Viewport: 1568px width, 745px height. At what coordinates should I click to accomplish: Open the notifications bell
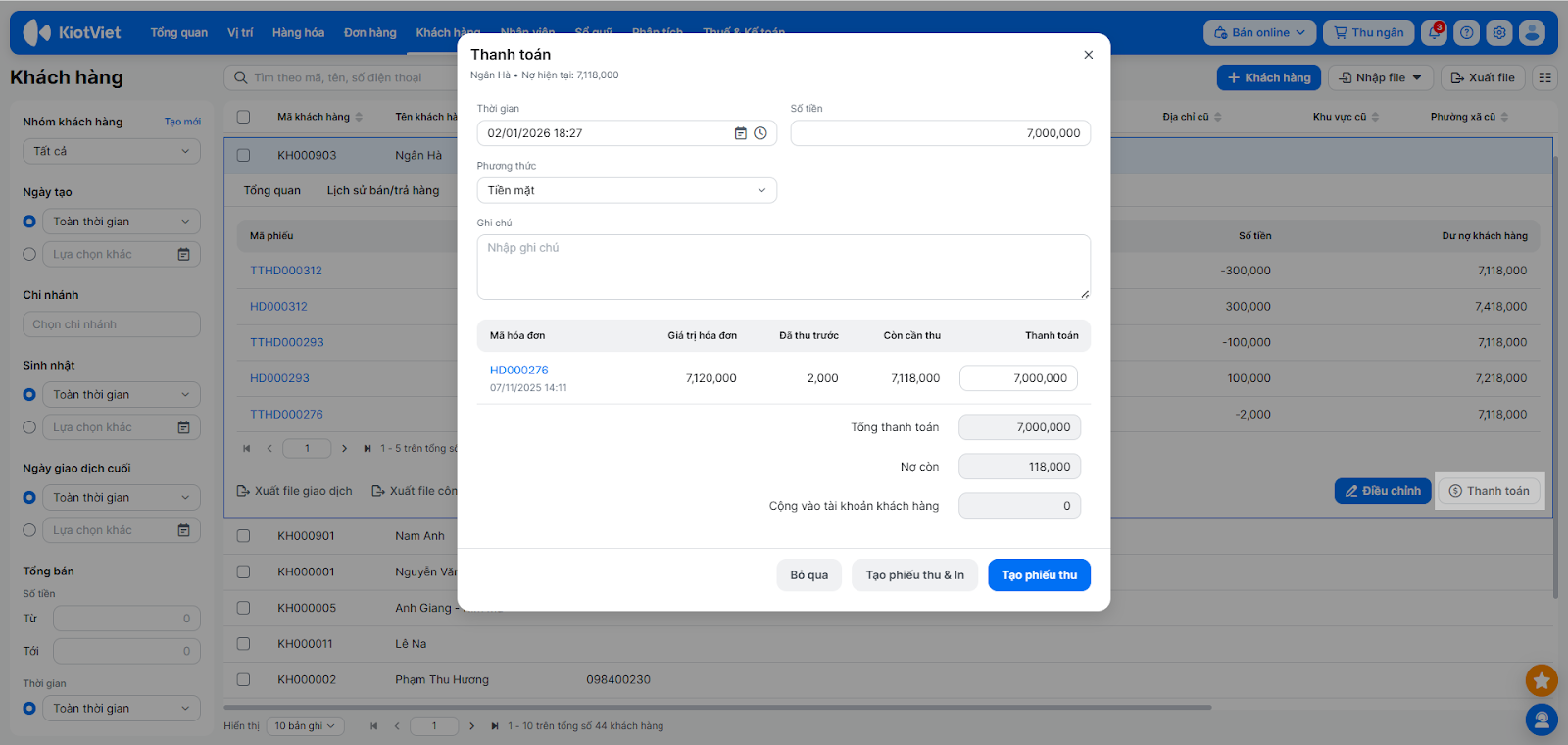[1435, 32]
